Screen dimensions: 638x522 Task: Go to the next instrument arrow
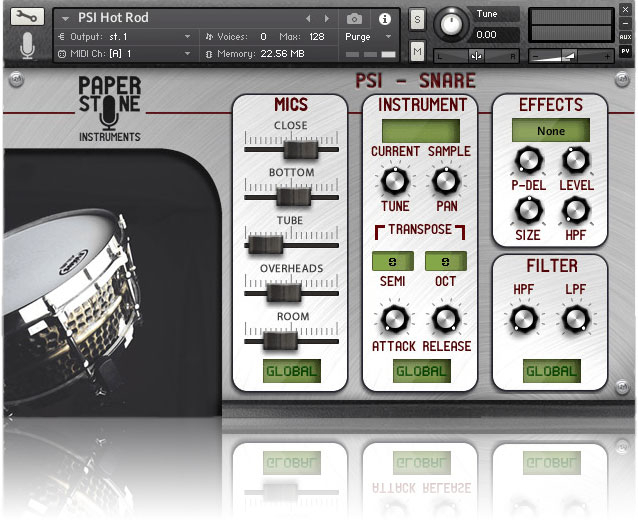point(324,18)
